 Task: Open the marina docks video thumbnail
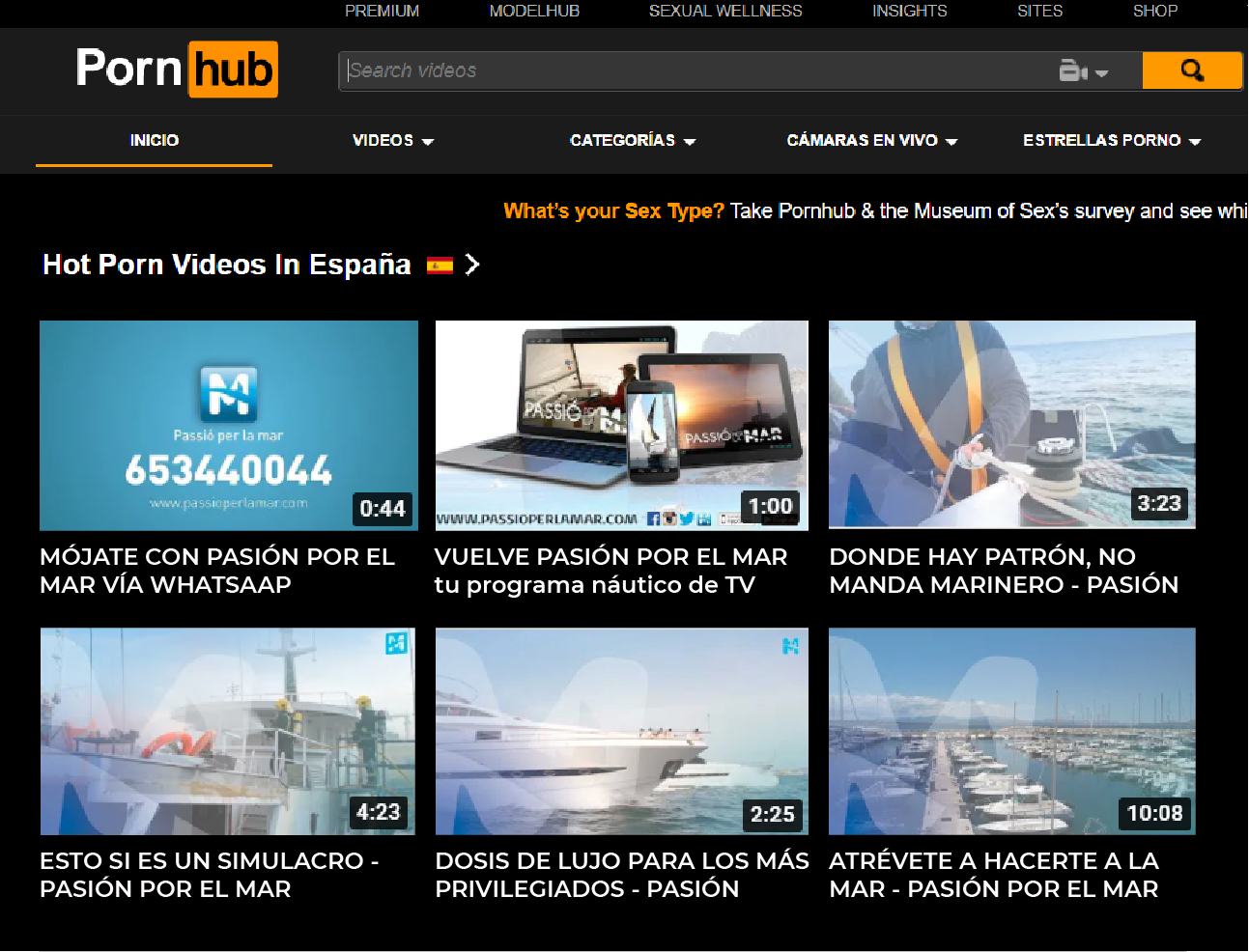point(1012,732)
